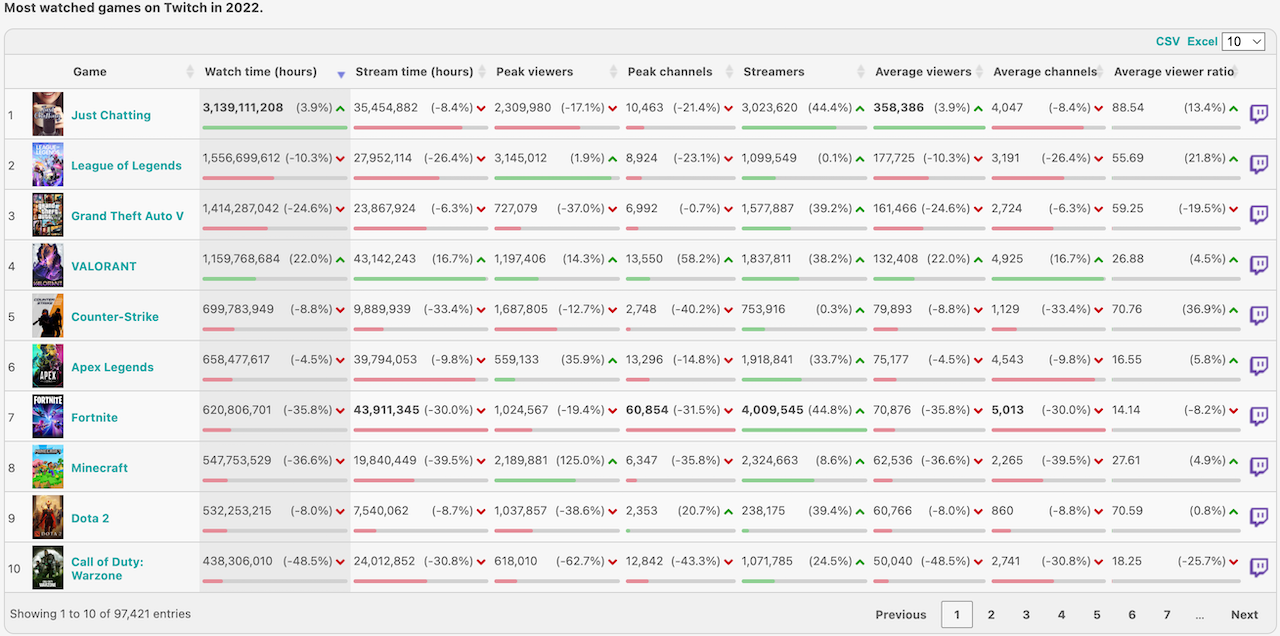Sort by Streamers column header

pyautogui.click(x=774, y=72)
